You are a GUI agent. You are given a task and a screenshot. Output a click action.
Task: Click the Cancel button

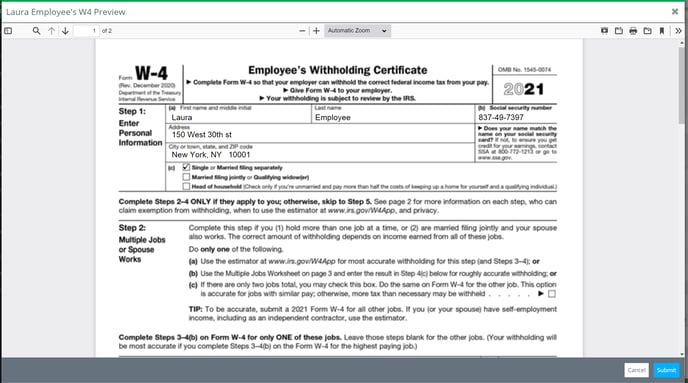(x=637, y=370)
